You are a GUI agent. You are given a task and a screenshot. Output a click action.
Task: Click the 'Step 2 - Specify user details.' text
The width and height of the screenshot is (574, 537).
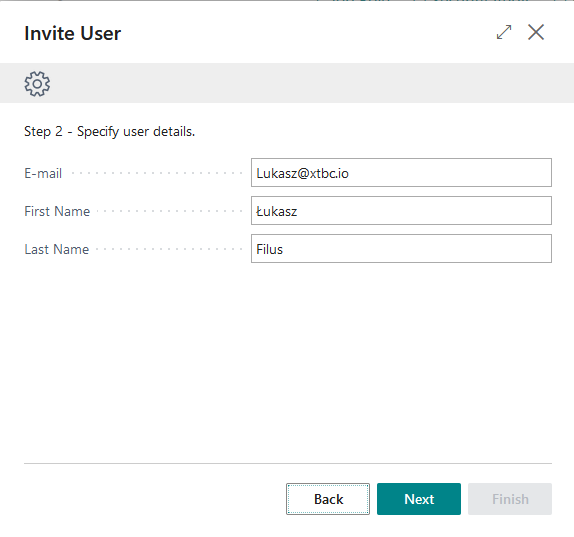coord(109,131)
